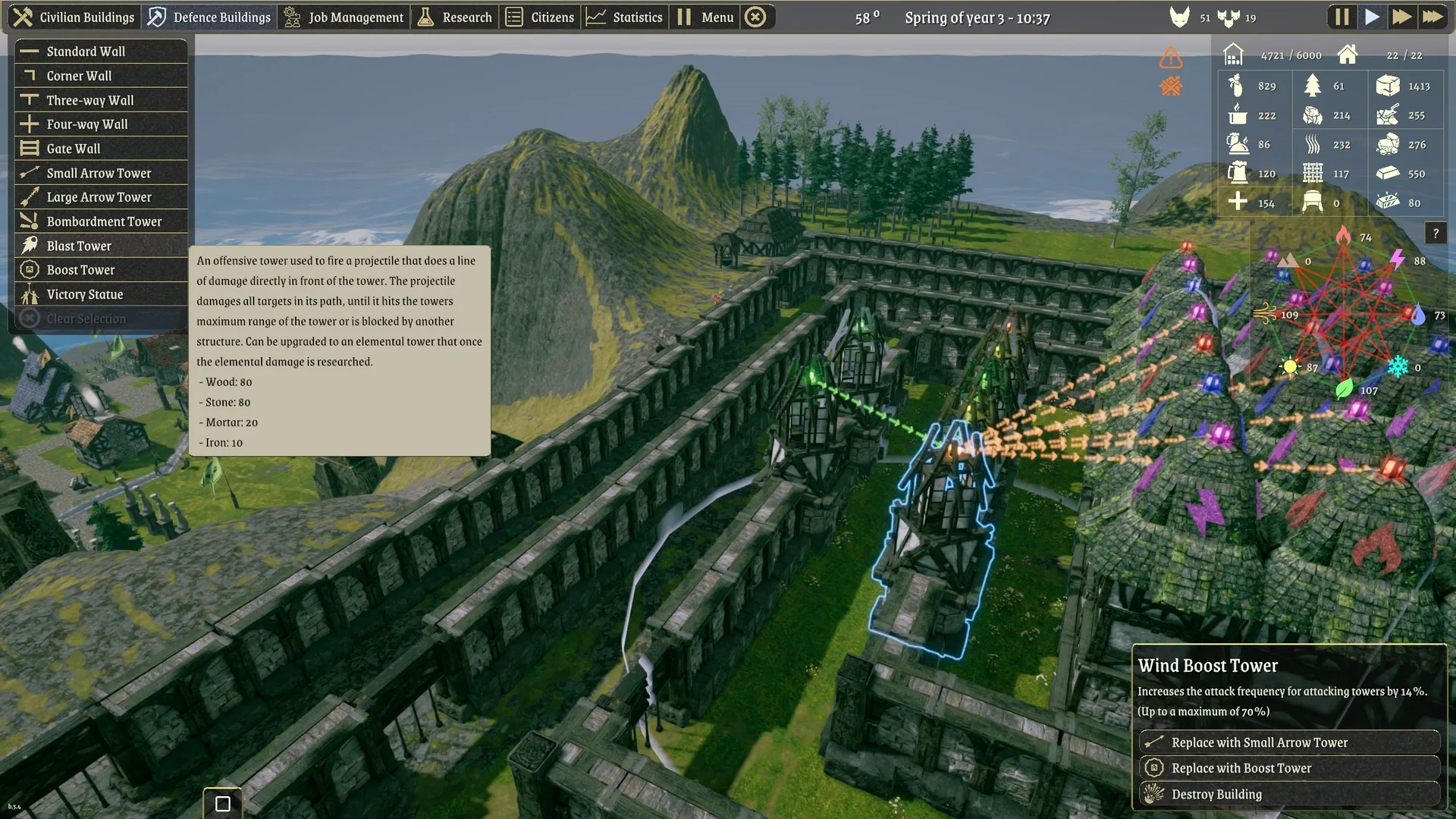Image resolution: width=1456 pixels, height=819 pixels.
Task: Click the lightning element icon
Action: click(x=1397, y=260)
